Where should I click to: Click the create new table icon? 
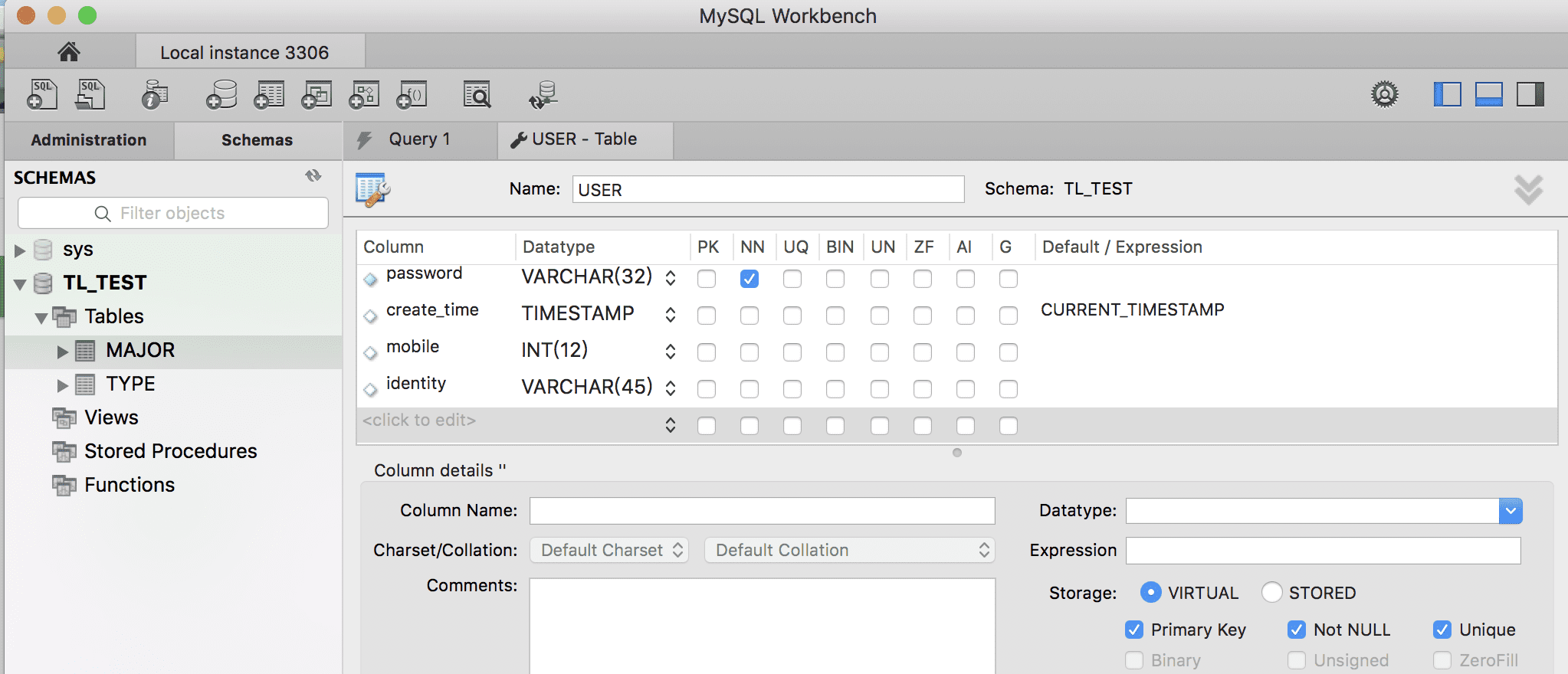tap(269, 95)
